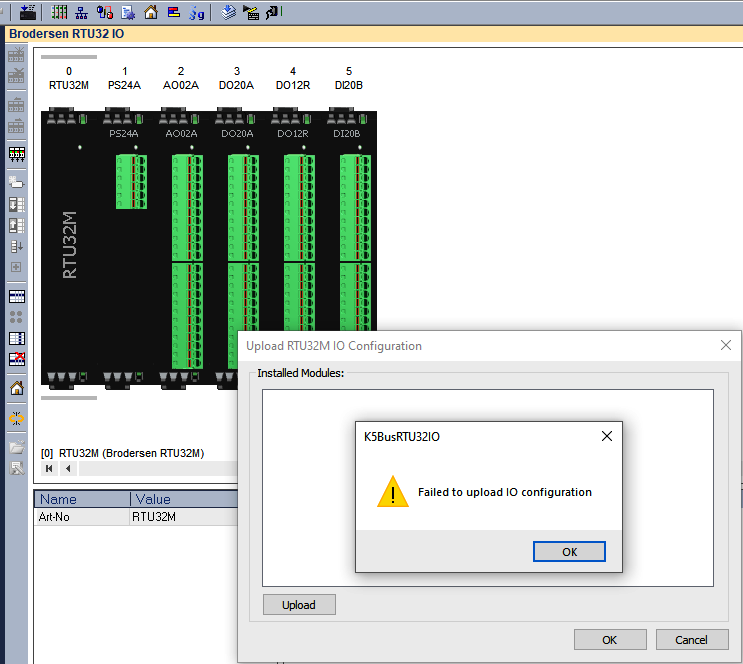Open the IO rack modules icon in top toolbar
743x664 pixels.
(59, 12)
